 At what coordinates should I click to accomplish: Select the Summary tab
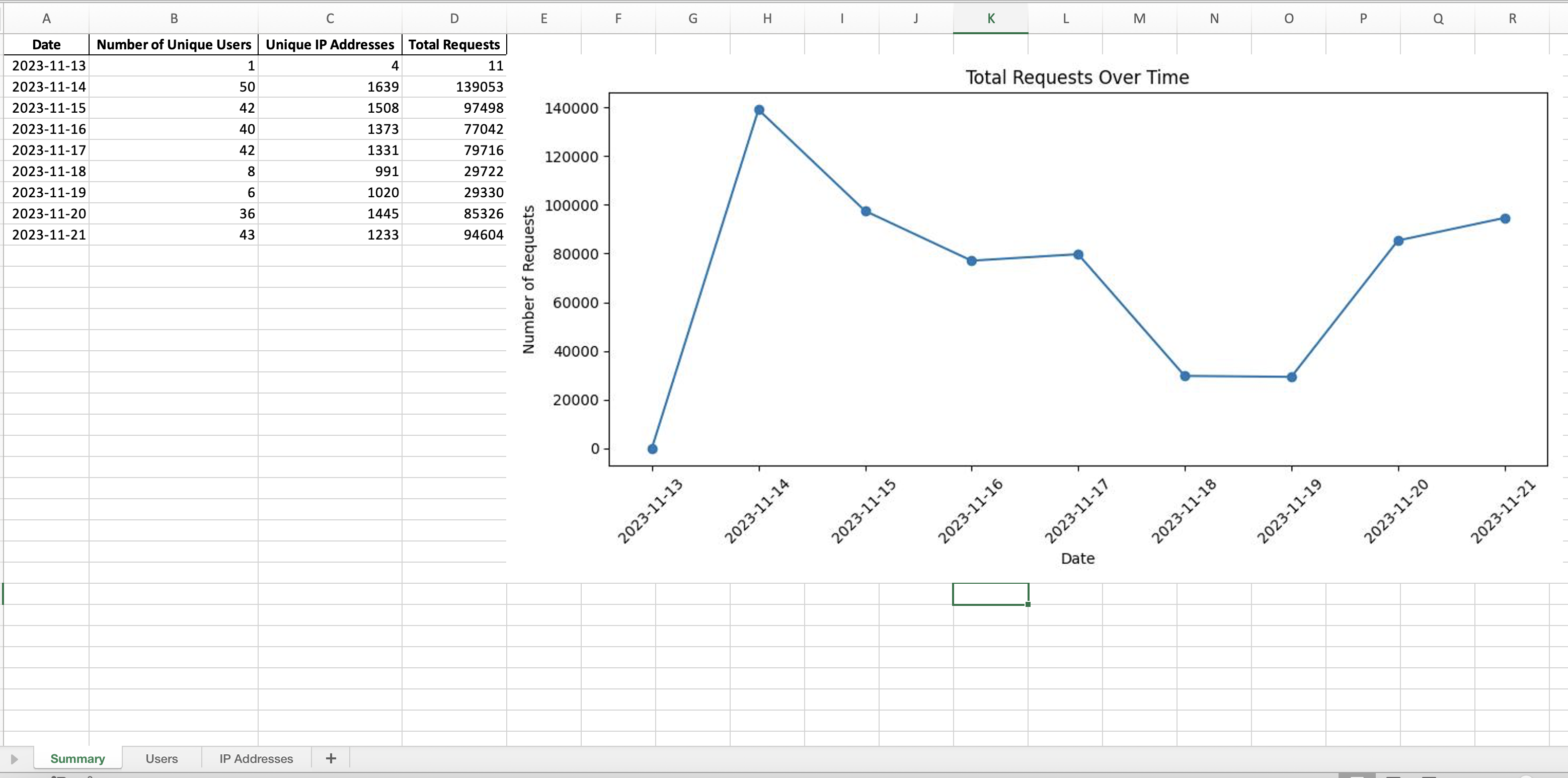77,758
